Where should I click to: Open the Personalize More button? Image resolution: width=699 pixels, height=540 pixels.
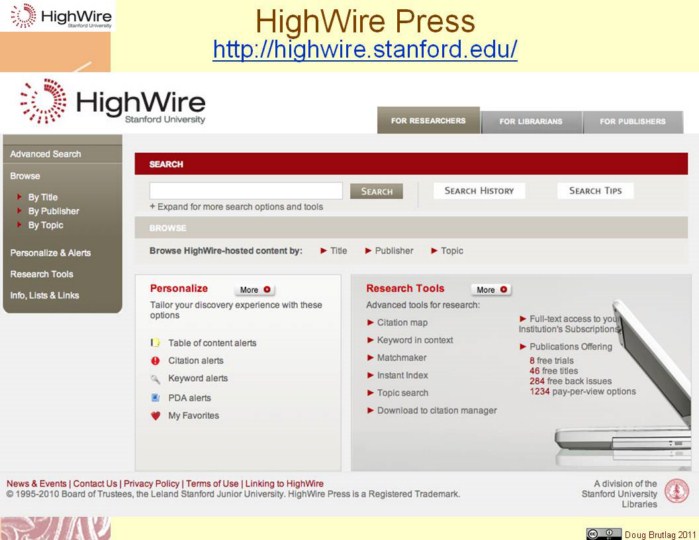[x=254, y=290]
